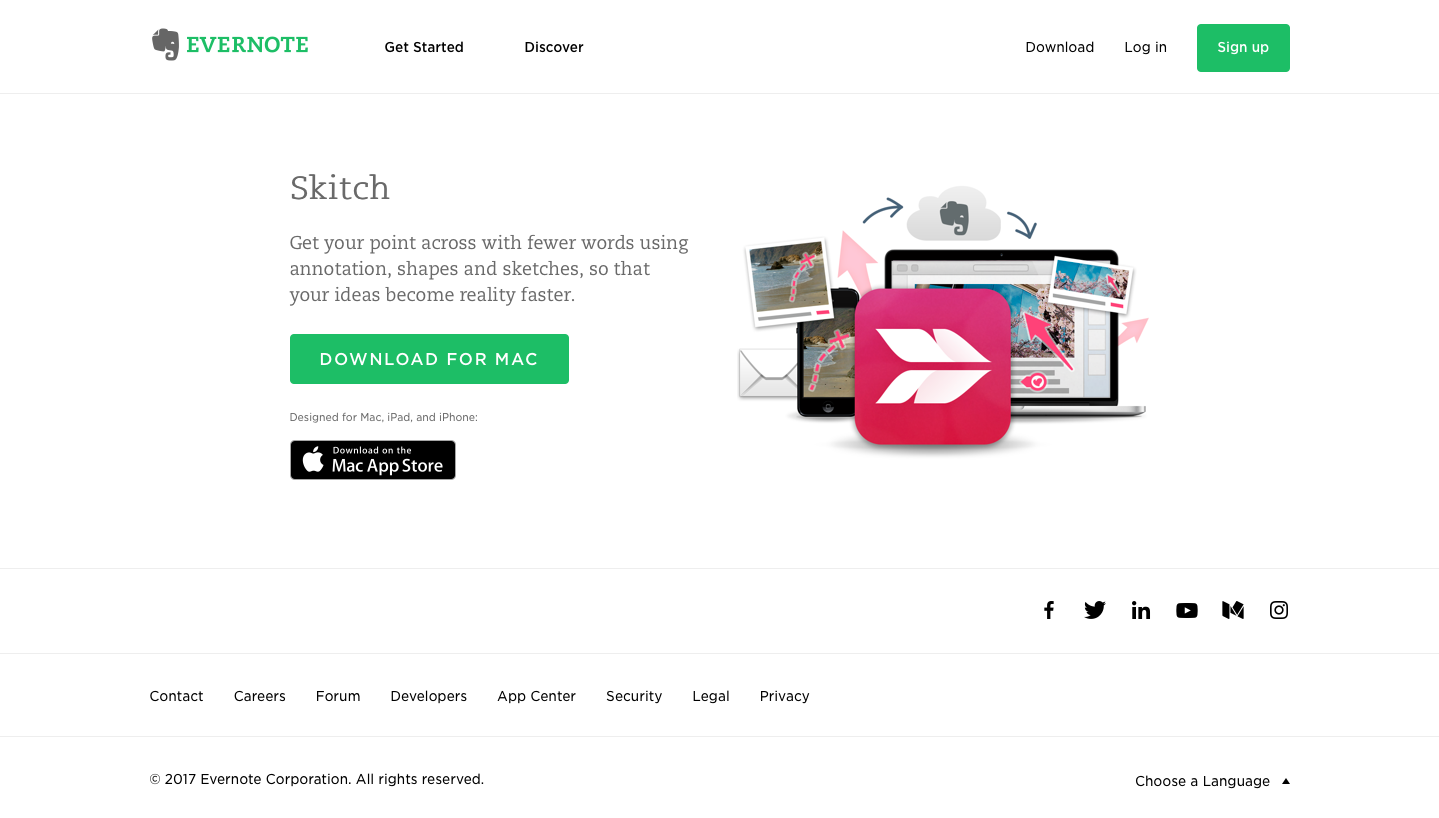Click the Download for Mac button
1439x818 pixels.
(x=429, y=359)
